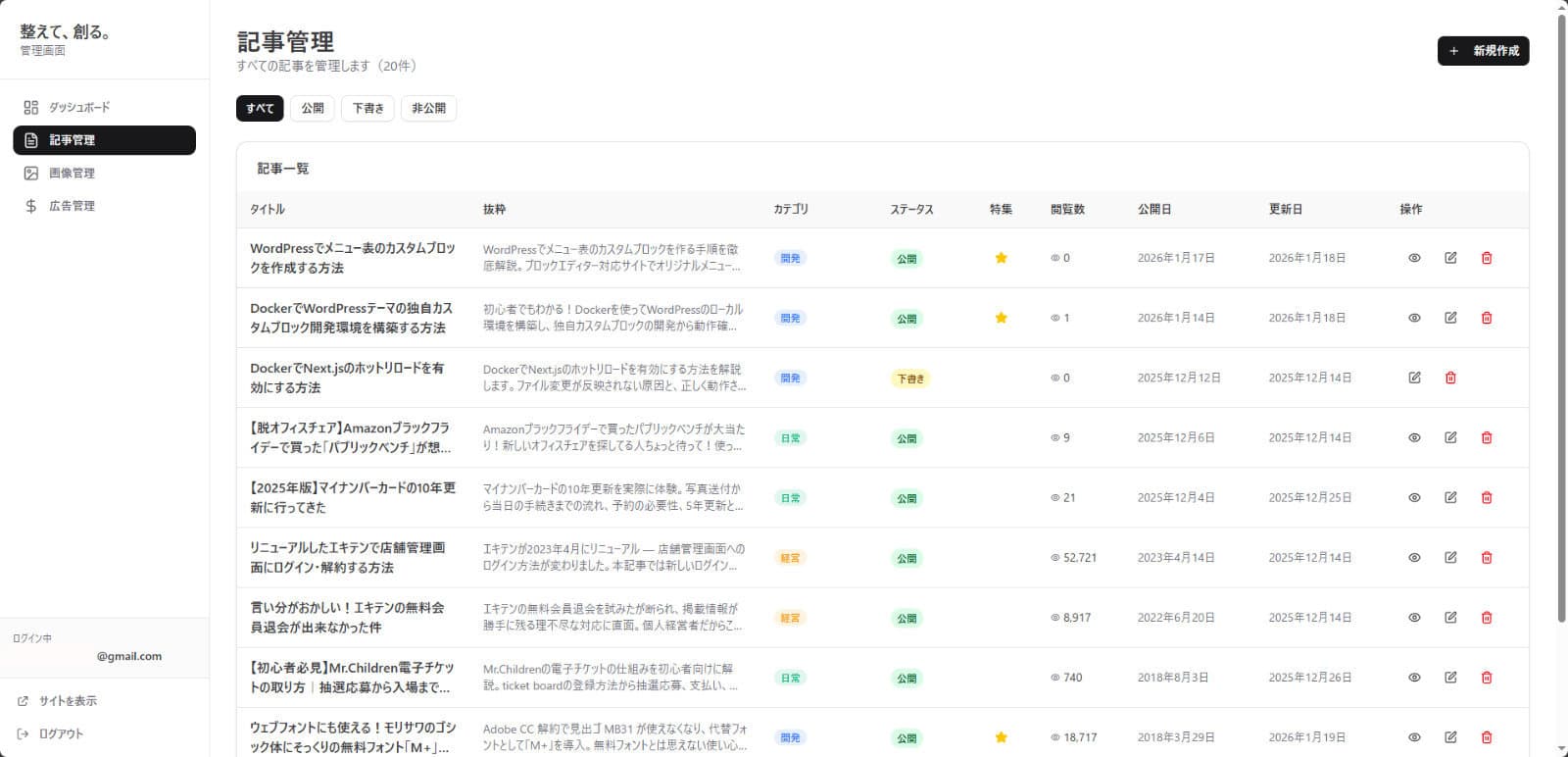The image size is (1568, 757).
Task: Click the 更新日 column header
Action: pos(1286,210)
